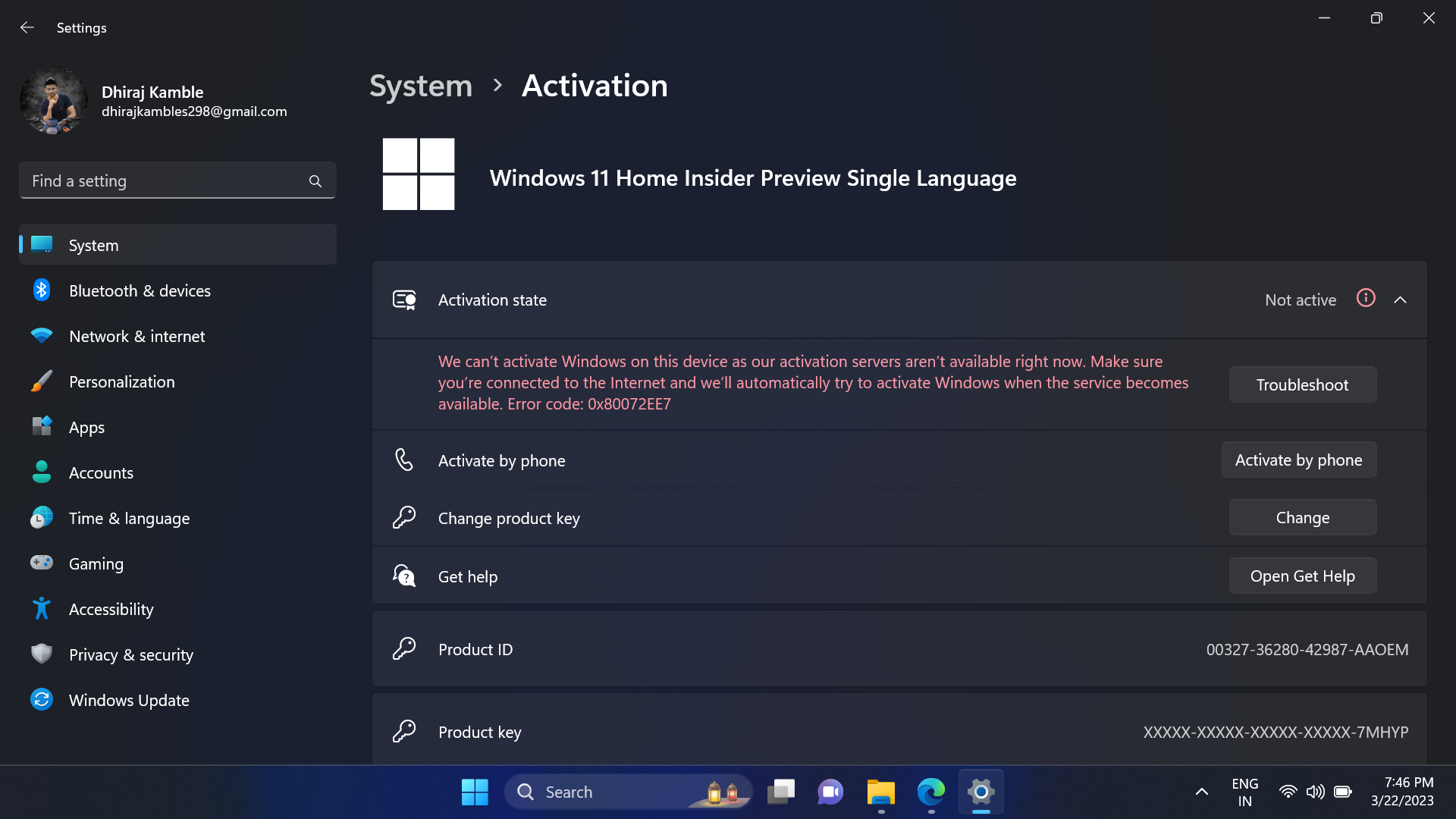The image size is (1456, 819).
Task: Click the Bluetooth icon in the sidebar
Action: tap(42, 290)
